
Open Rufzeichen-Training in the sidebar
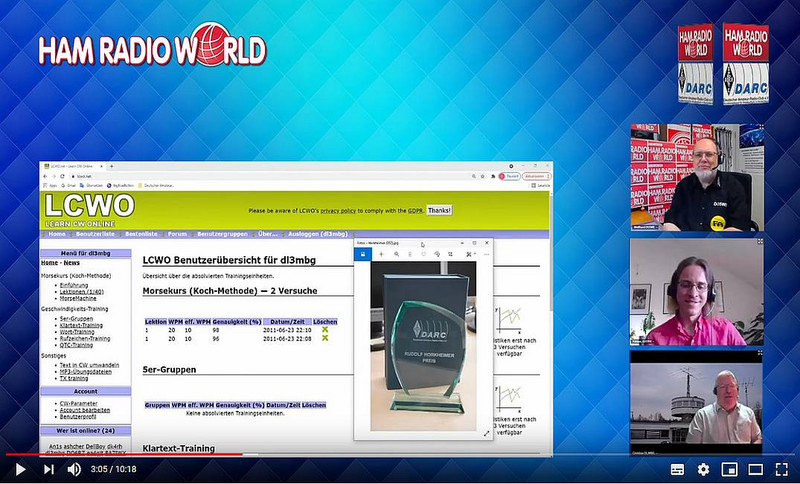pos(85,338)
